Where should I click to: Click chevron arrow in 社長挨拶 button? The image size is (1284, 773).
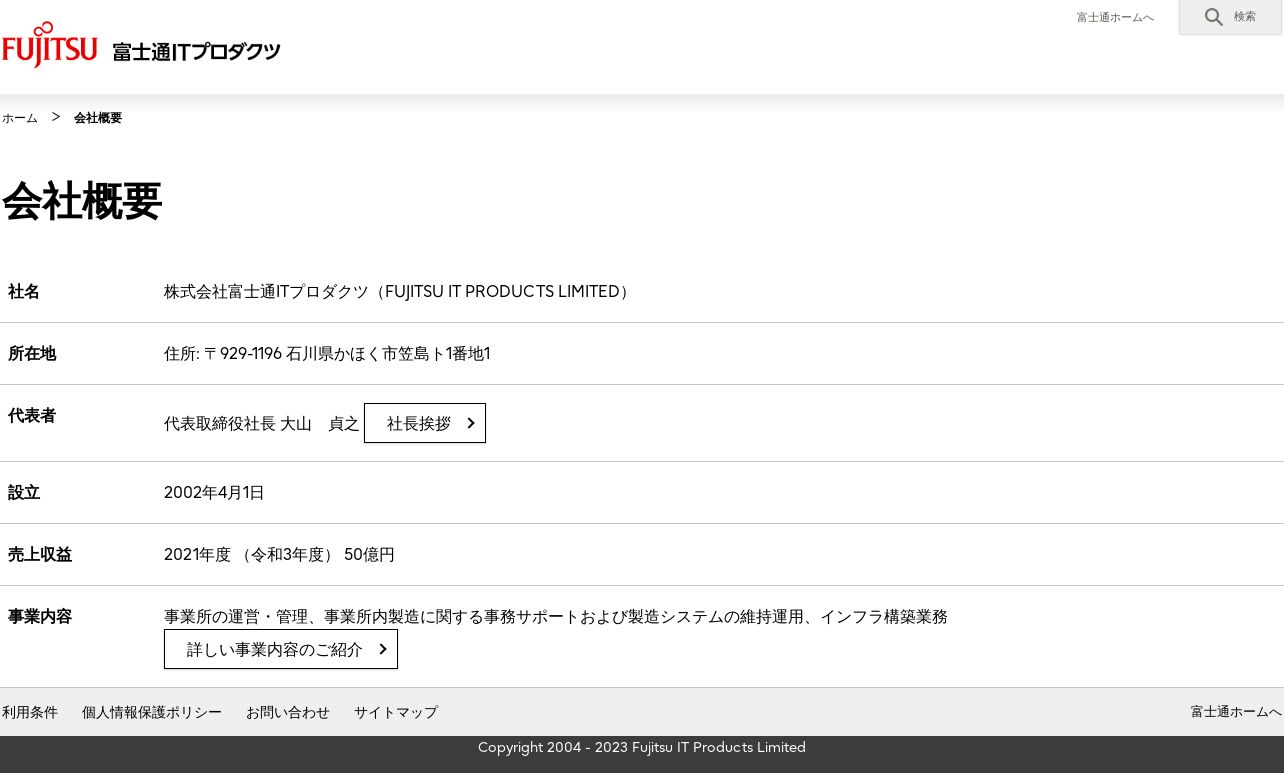pos(471,423)
